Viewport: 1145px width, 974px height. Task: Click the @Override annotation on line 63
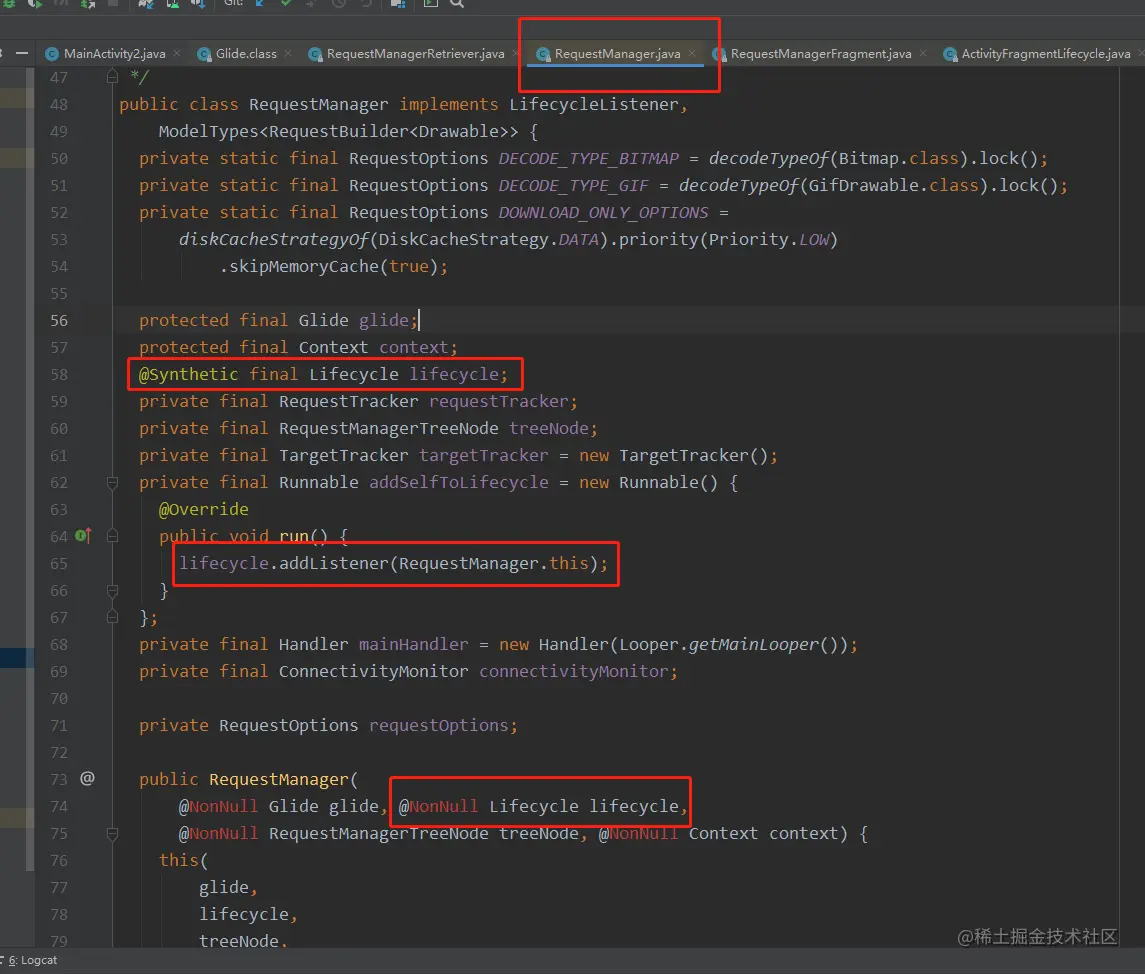[204, 510]
